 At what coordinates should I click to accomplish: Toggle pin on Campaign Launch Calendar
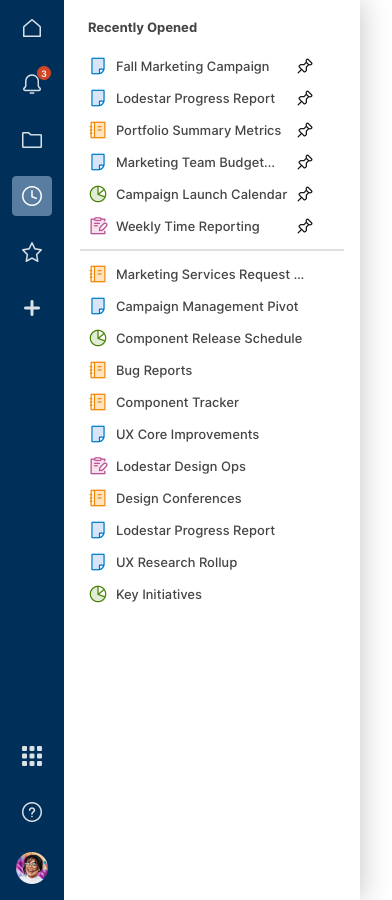305,195
